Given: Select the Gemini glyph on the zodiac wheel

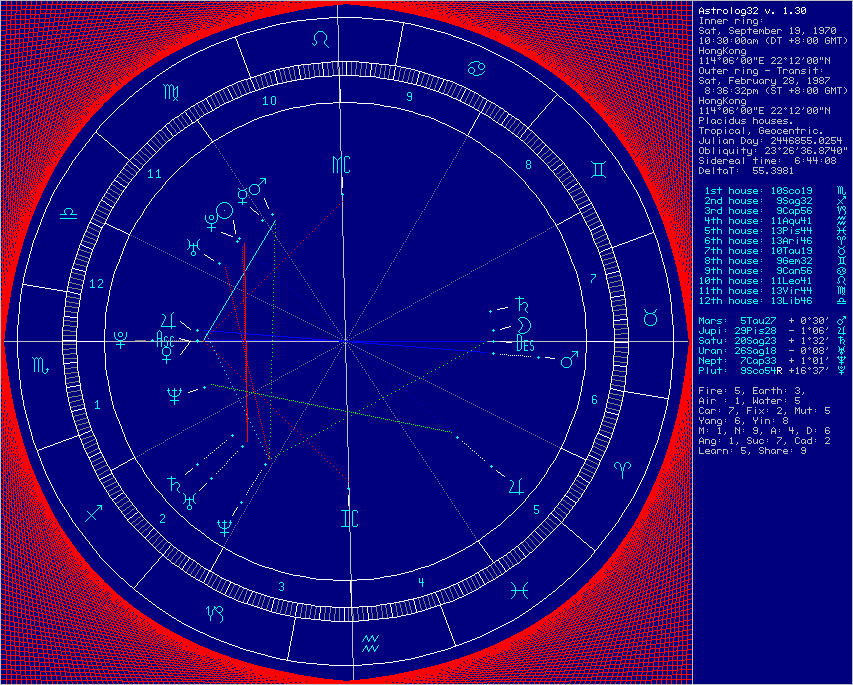Looking at the screenshot, I should click(x=597, y=170).
